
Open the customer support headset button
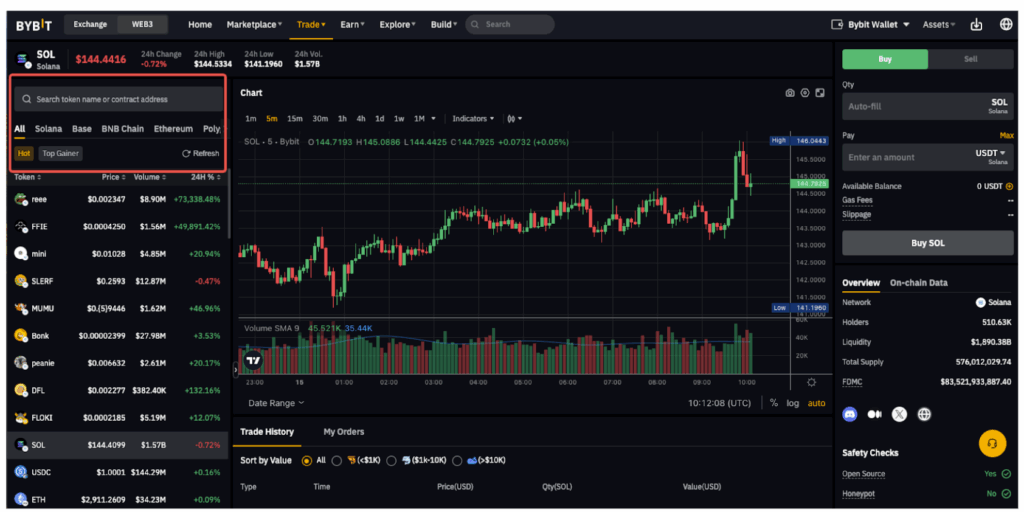pos(992,443)
